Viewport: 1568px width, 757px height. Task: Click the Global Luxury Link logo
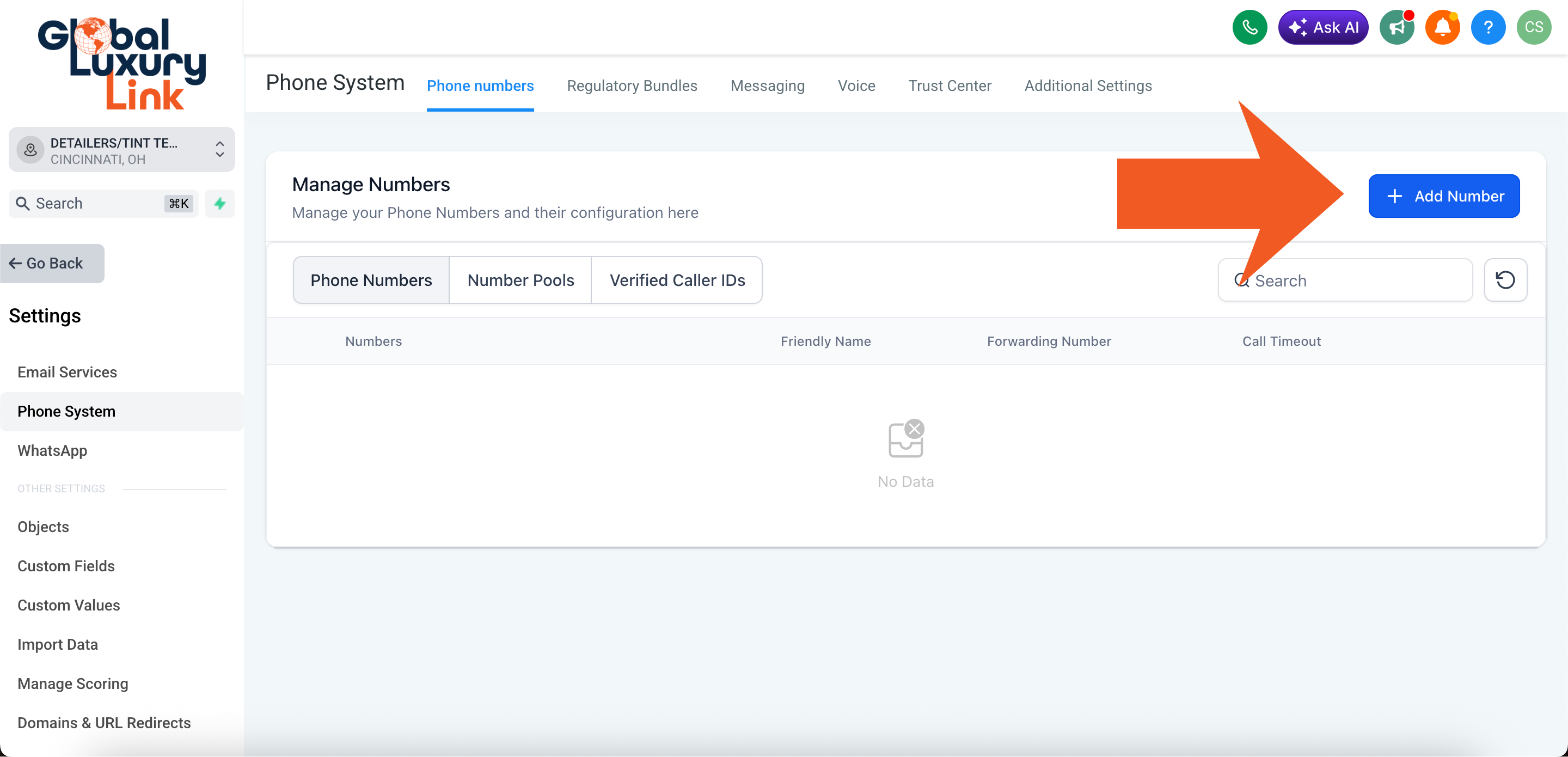(122, 63)
